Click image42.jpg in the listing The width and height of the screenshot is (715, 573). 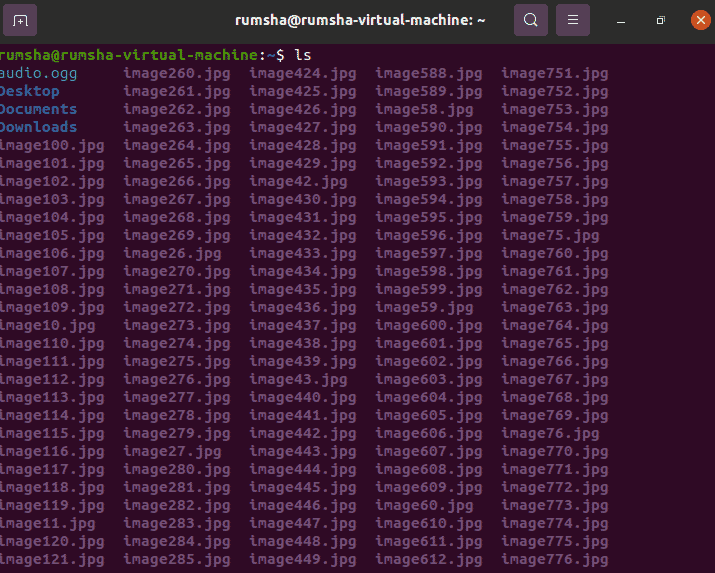298,182
